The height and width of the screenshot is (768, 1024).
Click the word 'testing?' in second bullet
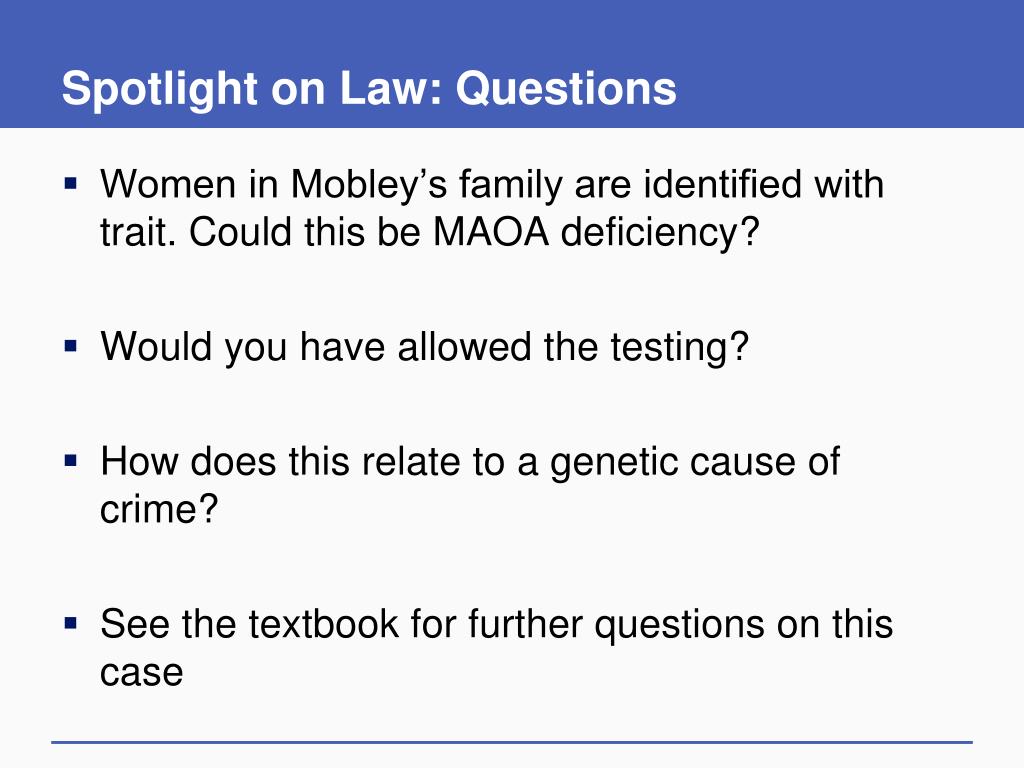pos(679,347)
